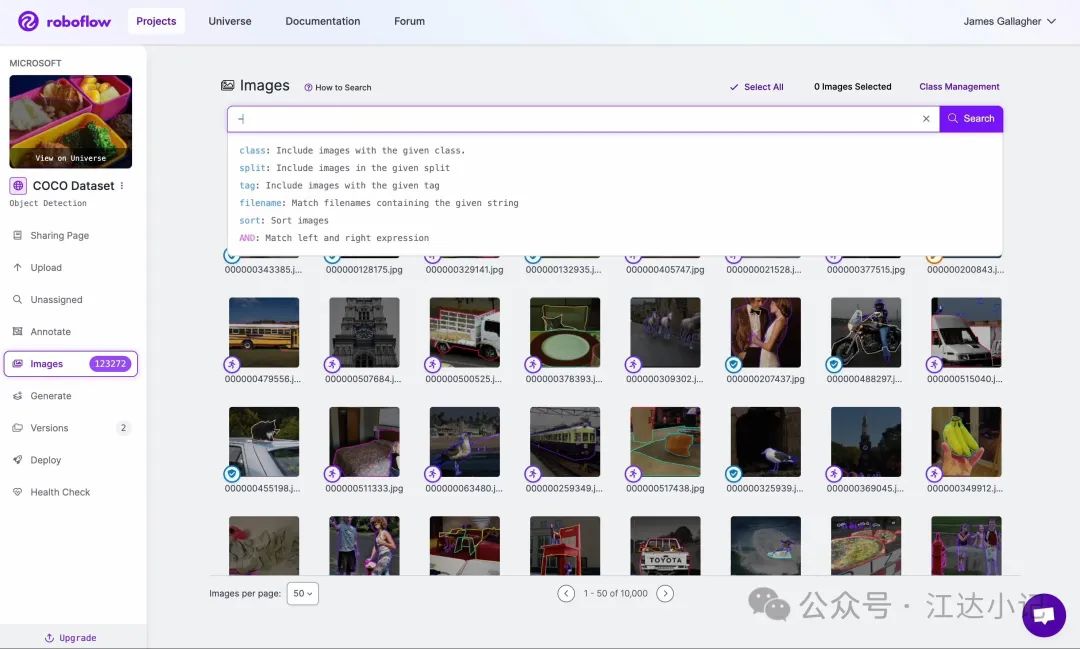Open the images per page dropdown
Screen dimensions: 1080x649
point(302,593)
